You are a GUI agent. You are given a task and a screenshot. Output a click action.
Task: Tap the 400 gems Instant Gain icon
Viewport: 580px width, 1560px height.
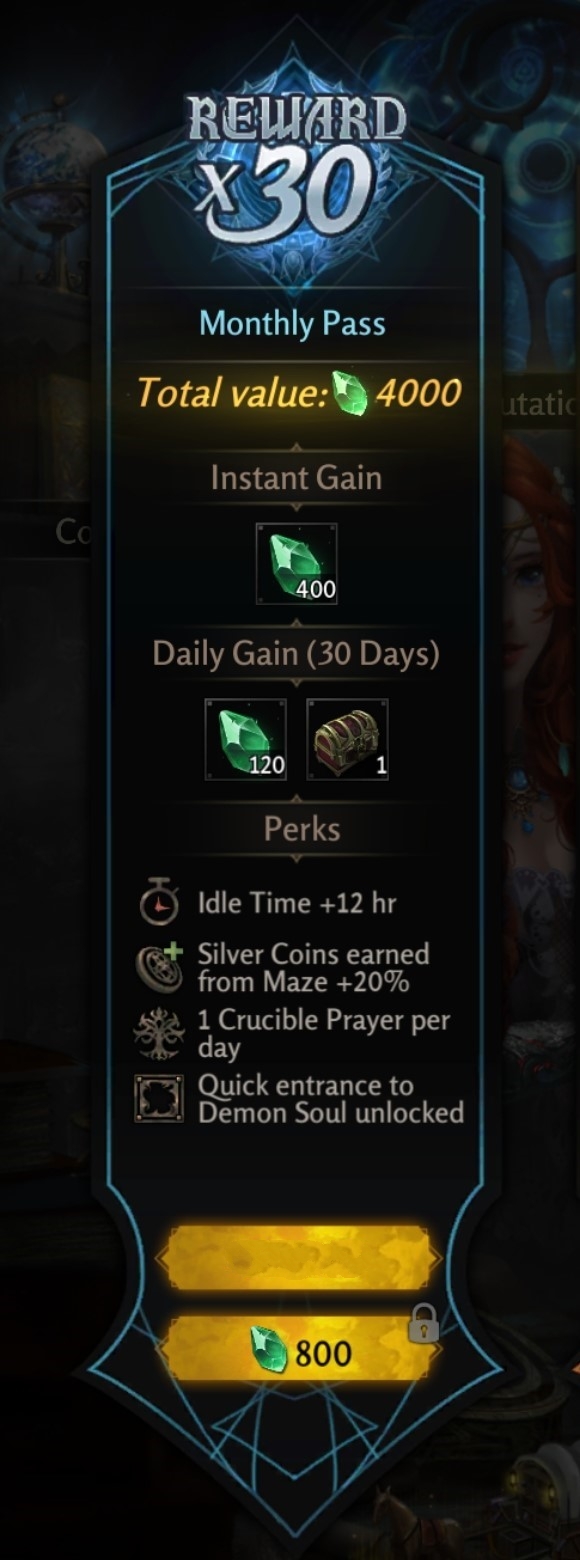click(296, 563)
